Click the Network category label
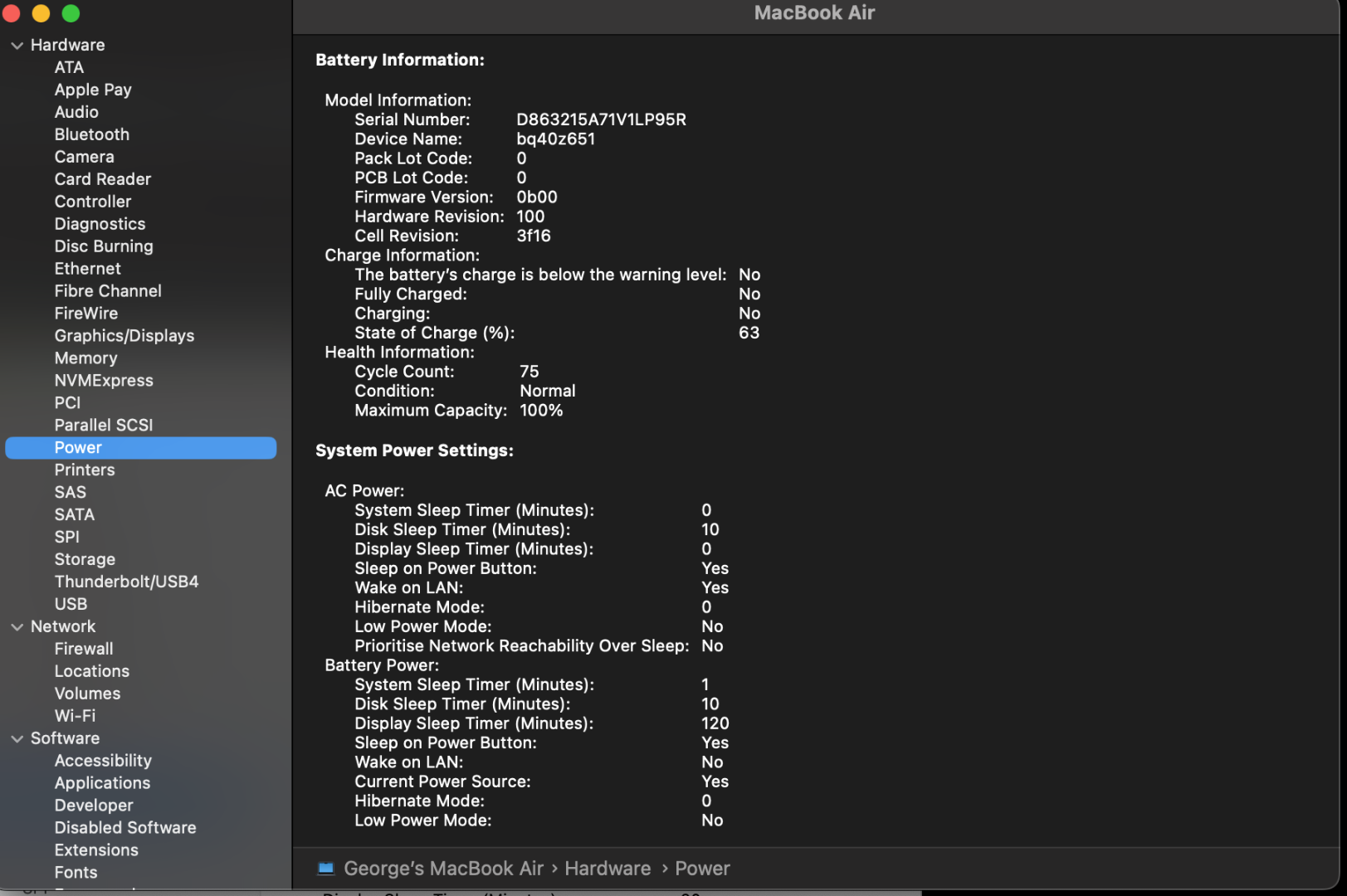 [x=63, y=627]
